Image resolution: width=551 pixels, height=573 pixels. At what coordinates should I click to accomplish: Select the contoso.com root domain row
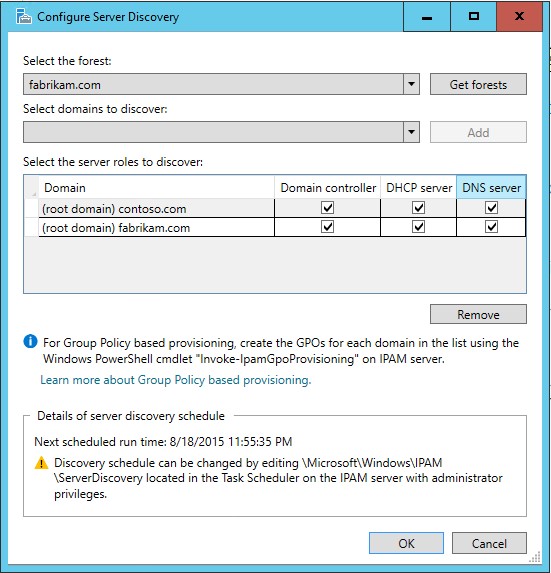[x=275, y=208]
